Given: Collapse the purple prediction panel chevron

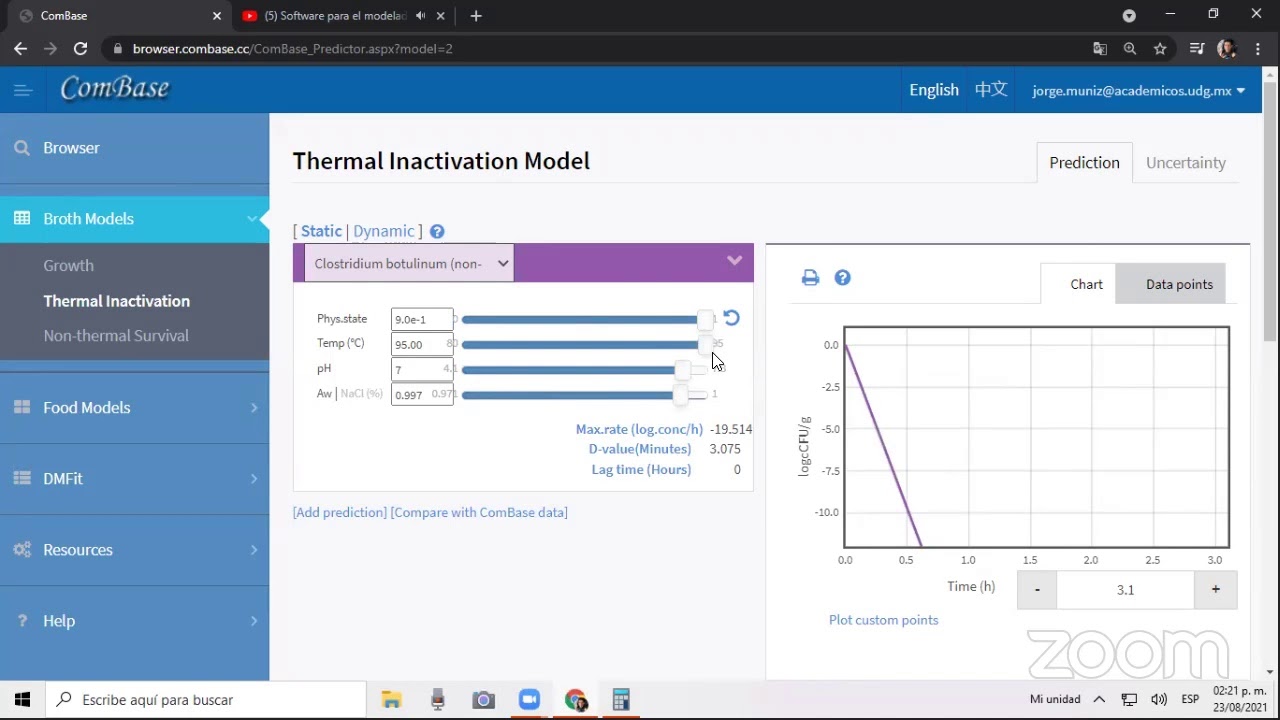Looking at the screenshot, I should pyautogui.click(x=735, y=261).
